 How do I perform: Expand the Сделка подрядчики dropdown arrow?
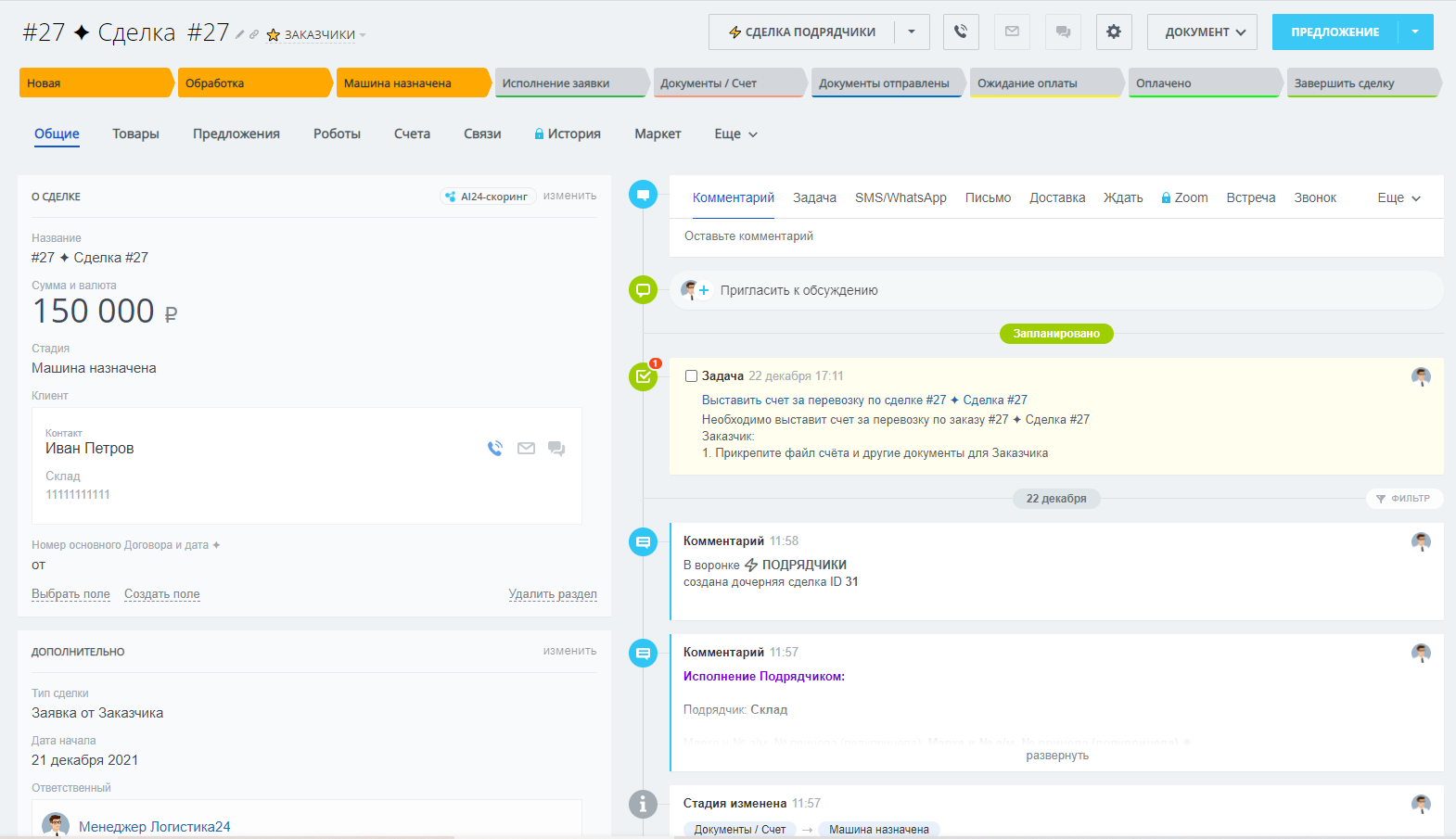[x=912, y=32]
